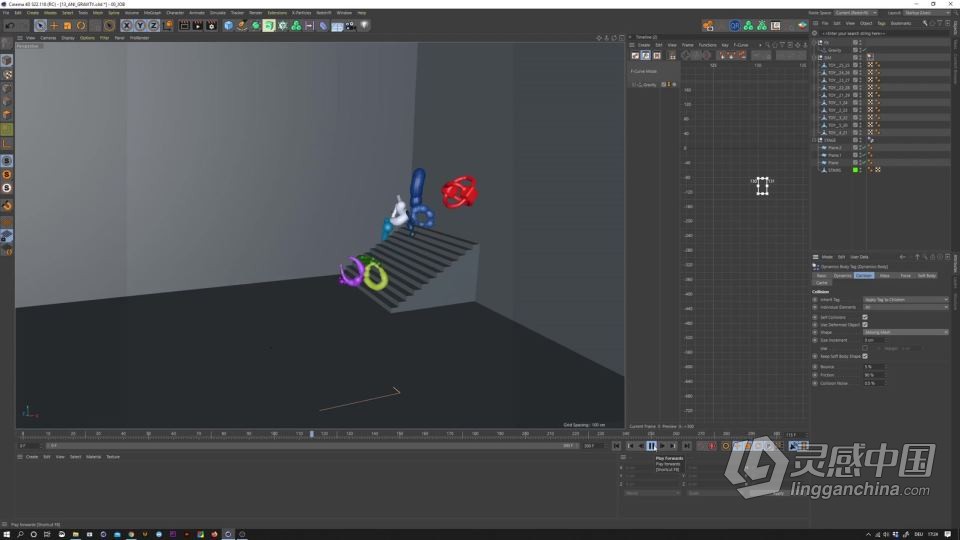This screenshot has height=540, width=960.
Task: Click the Light object icon
Action: (x=364, y=26)
